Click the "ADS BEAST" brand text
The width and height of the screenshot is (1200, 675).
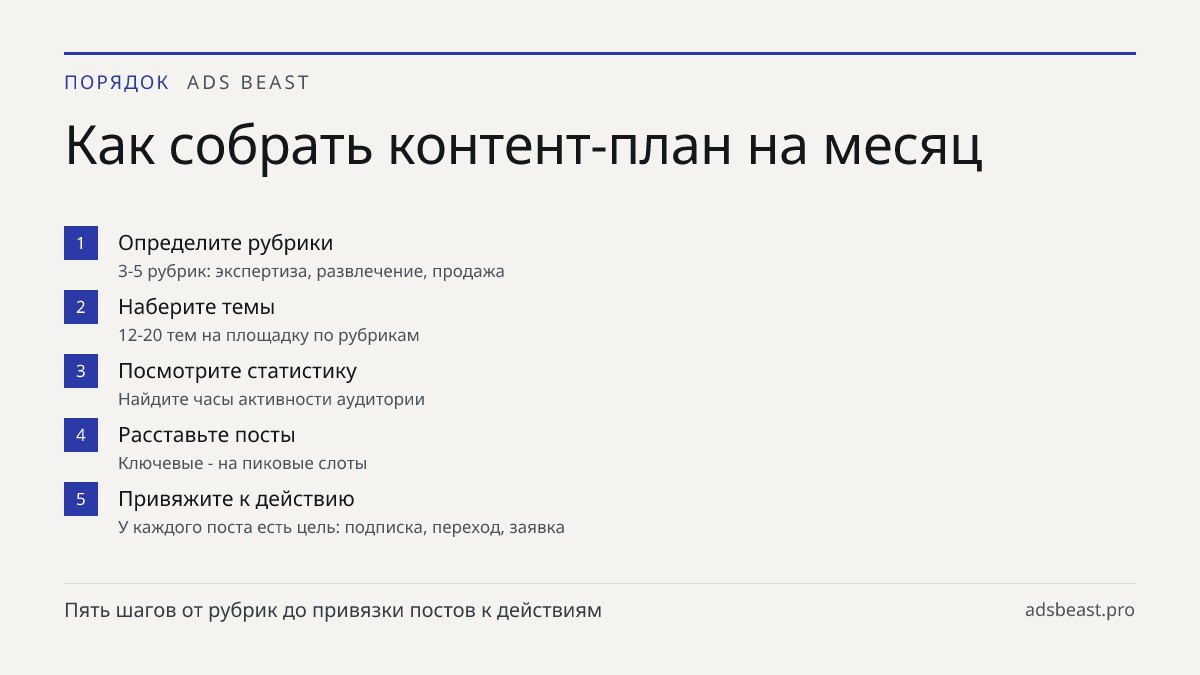pyautogui.click(x=249, y=82)
